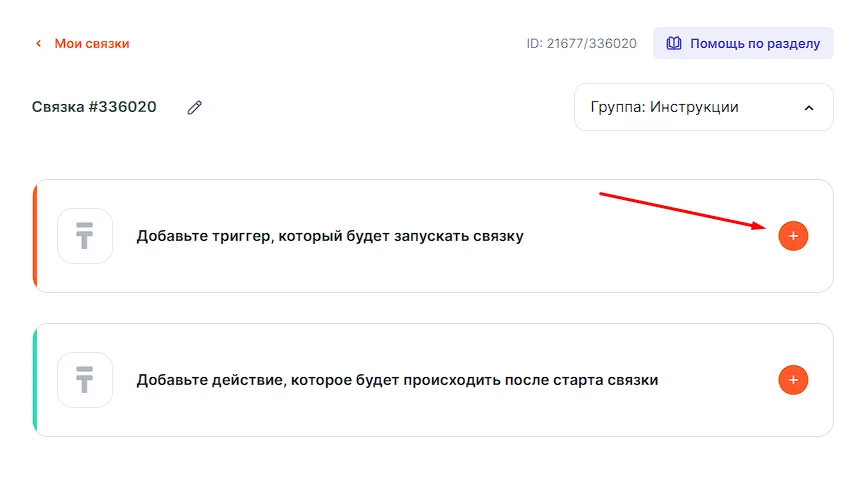The height and width of the screenshot is (488, 868).
Task: Click the Добавьте триггер text
Action: (x=330, y=237)
